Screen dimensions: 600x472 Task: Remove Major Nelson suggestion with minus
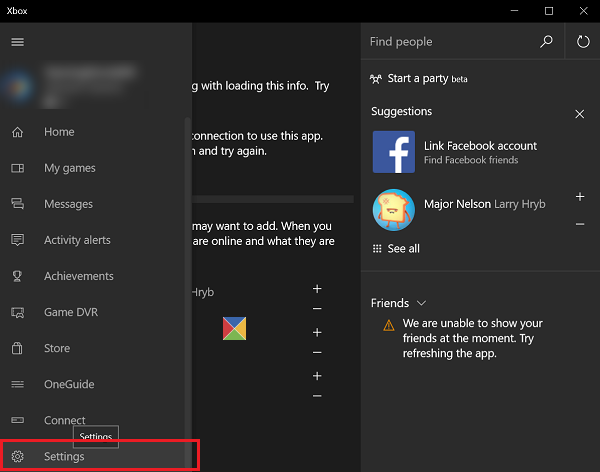[580, 224]
